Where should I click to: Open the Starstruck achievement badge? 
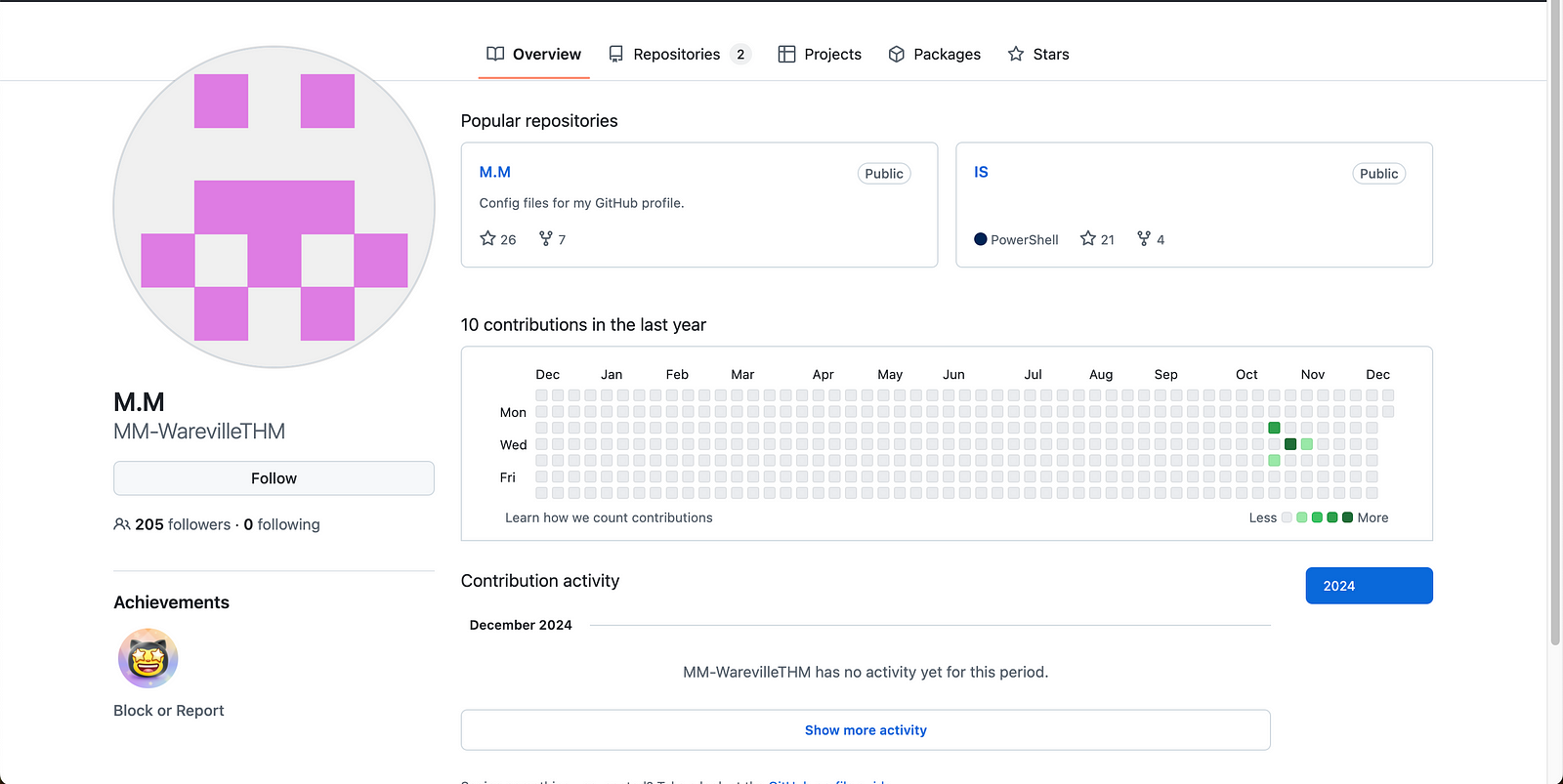148,658
